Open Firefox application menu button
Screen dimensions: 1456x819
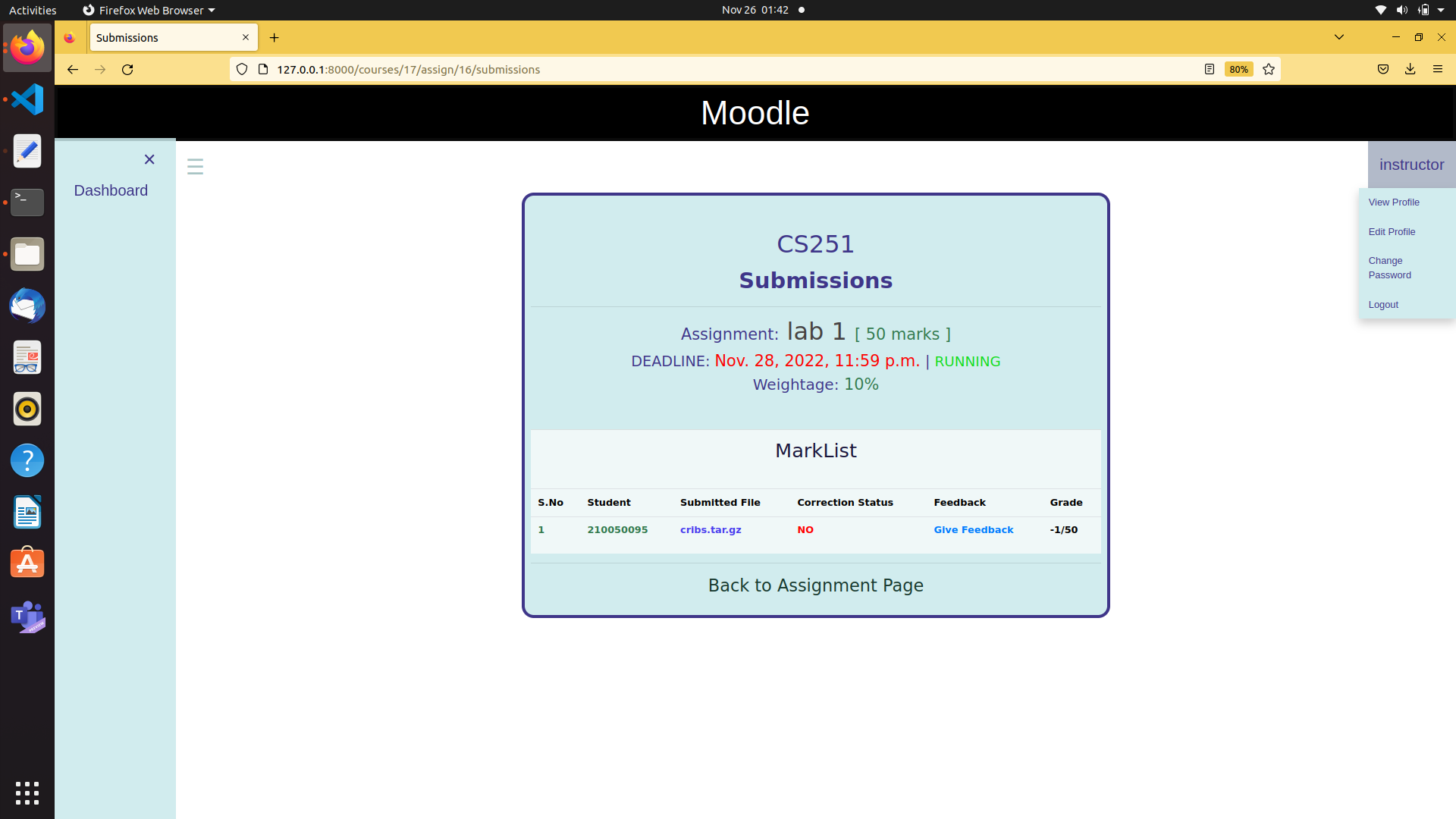click(x=1438, y=69)
